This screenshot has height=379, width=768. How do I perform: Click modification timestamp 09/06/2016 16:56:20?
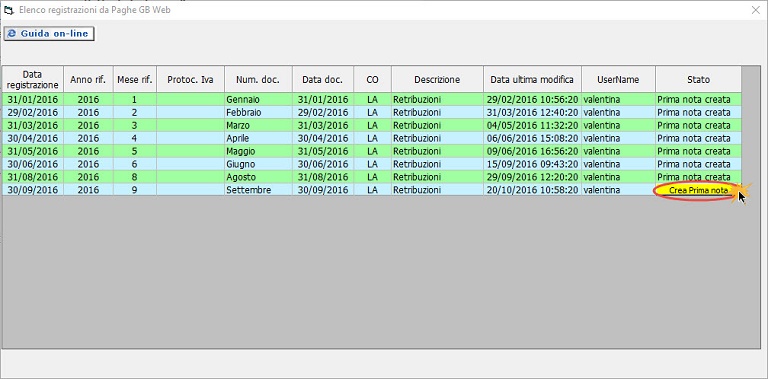click(x=532, y=151)
